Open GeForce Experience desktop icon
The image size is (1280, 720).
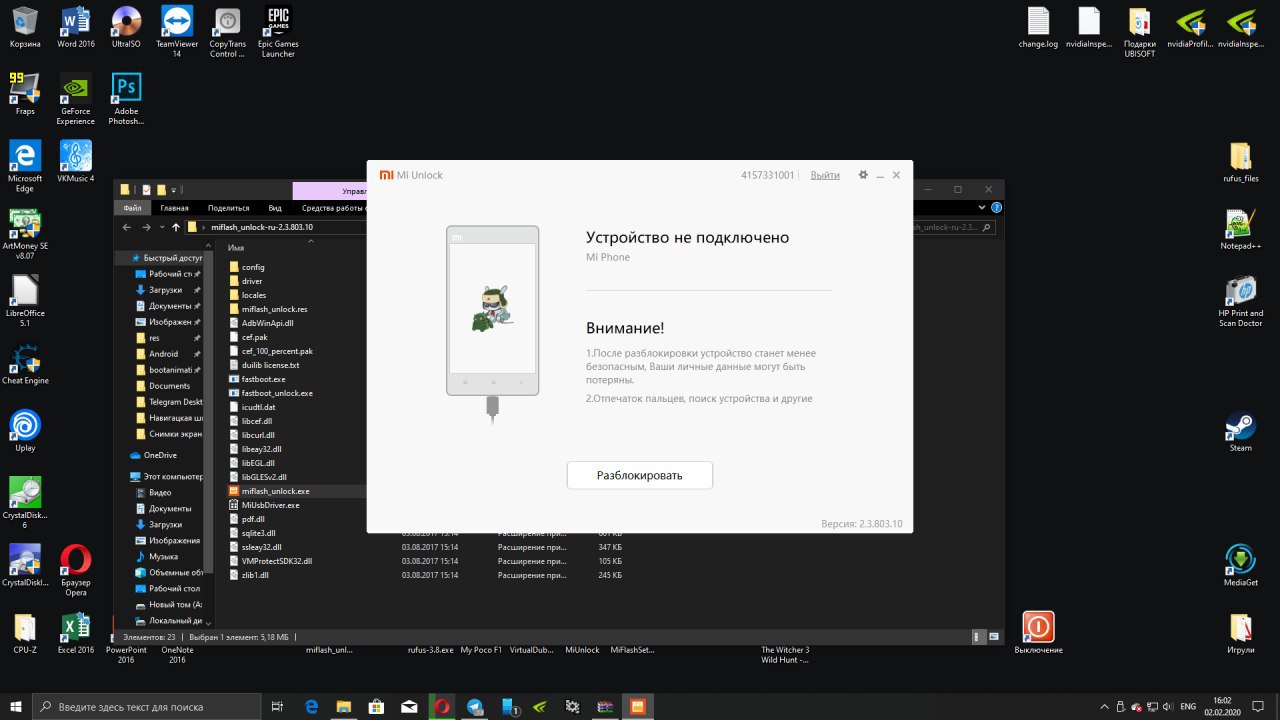(76, 99)
